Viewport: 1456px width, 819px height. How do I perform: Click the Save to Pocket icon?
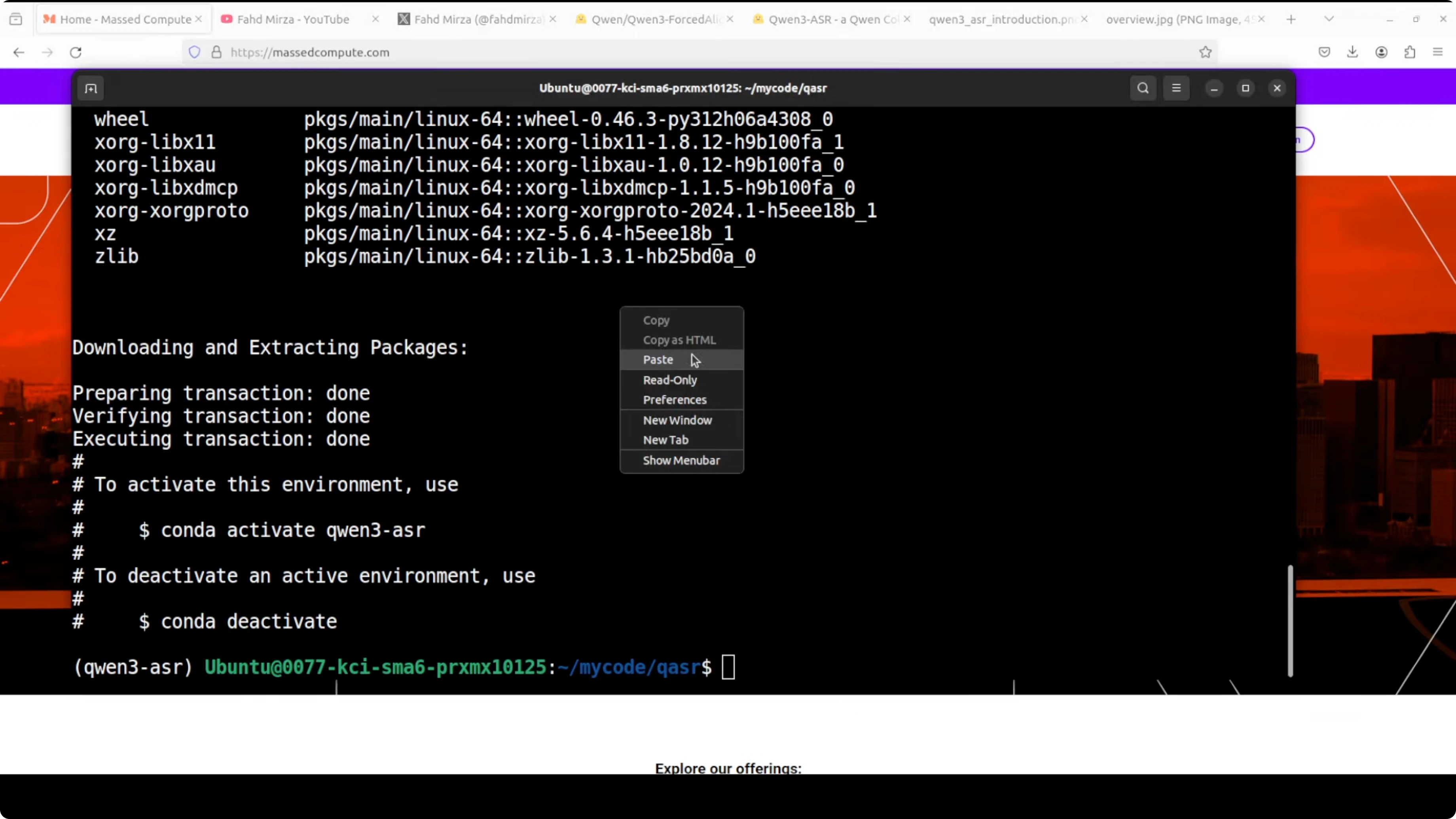[1324, 53]
